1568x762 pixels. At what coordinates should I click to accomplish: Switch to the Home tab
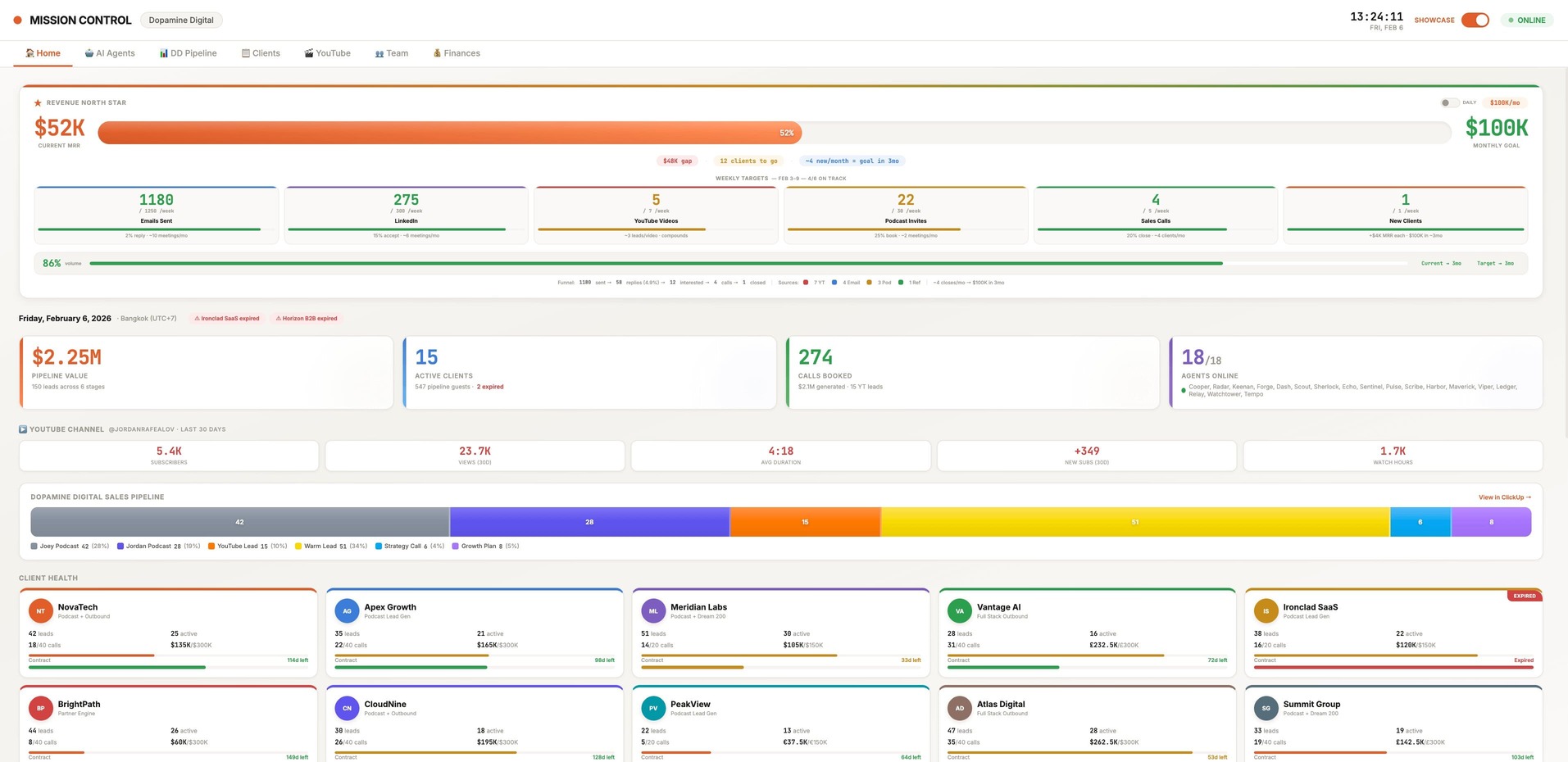click(x=43, y=52)
